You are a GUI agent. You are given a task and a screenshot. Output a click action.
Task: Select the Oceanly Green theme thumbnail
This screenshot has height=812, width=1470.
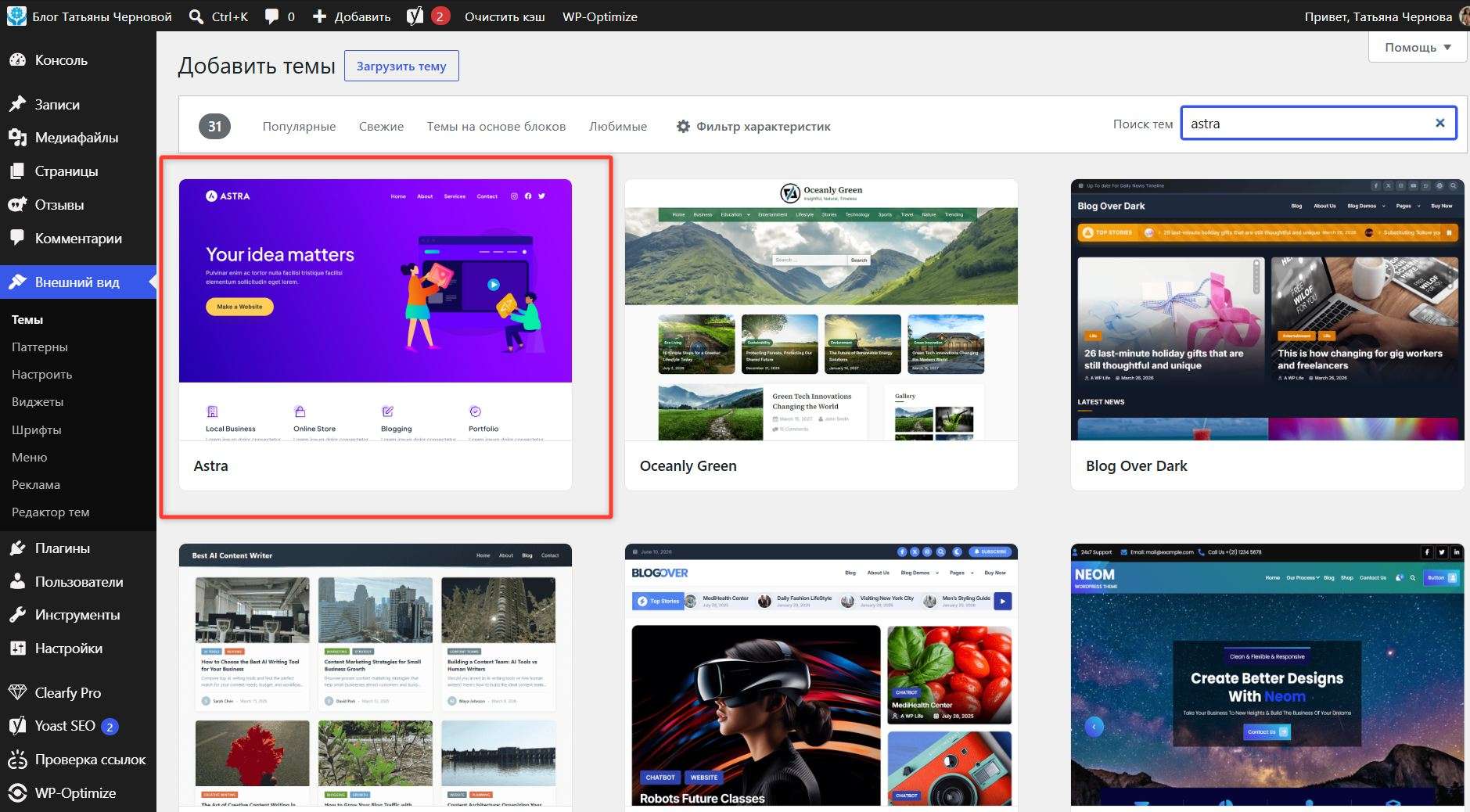pyautogui.click(x=821, y=310)
